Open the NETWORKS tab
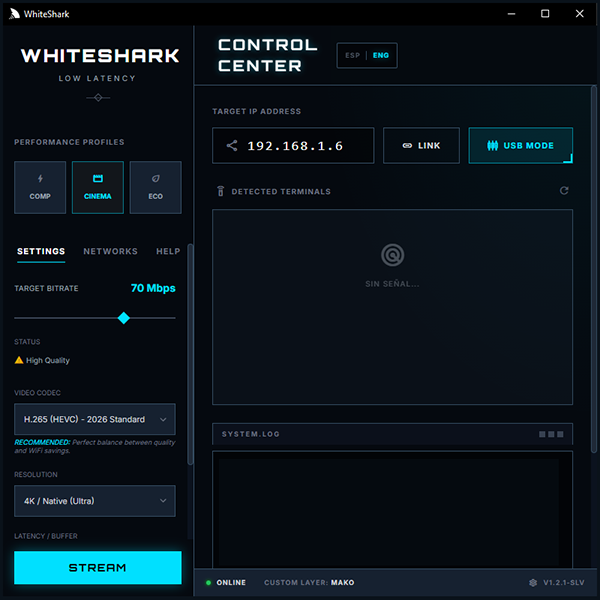 110,251
